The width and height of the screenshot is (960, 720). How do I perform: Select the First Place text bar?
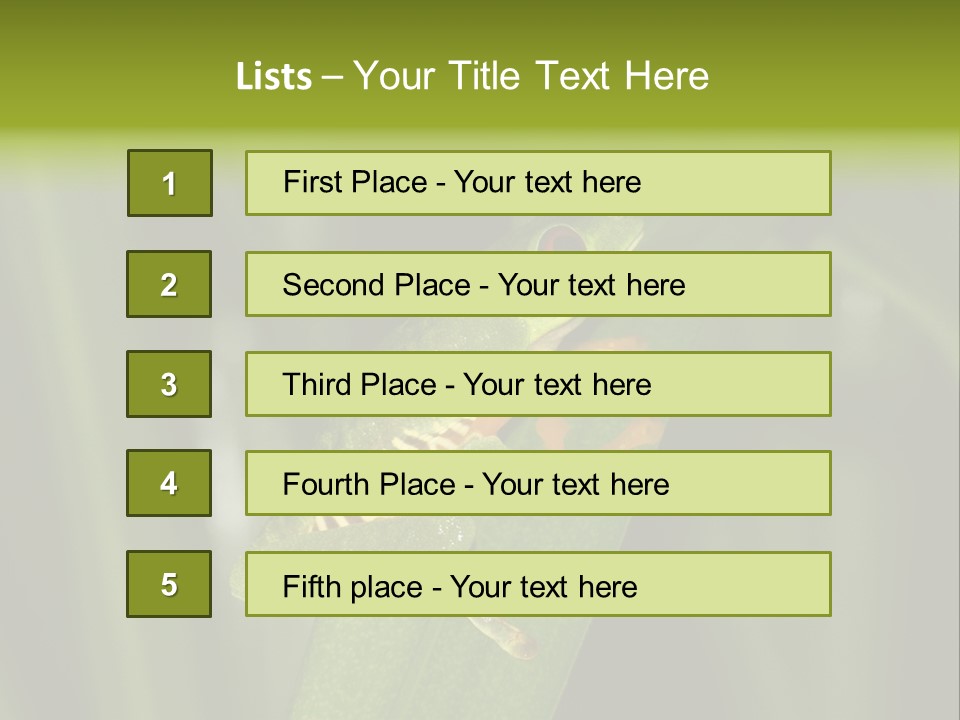click(538, 183)
